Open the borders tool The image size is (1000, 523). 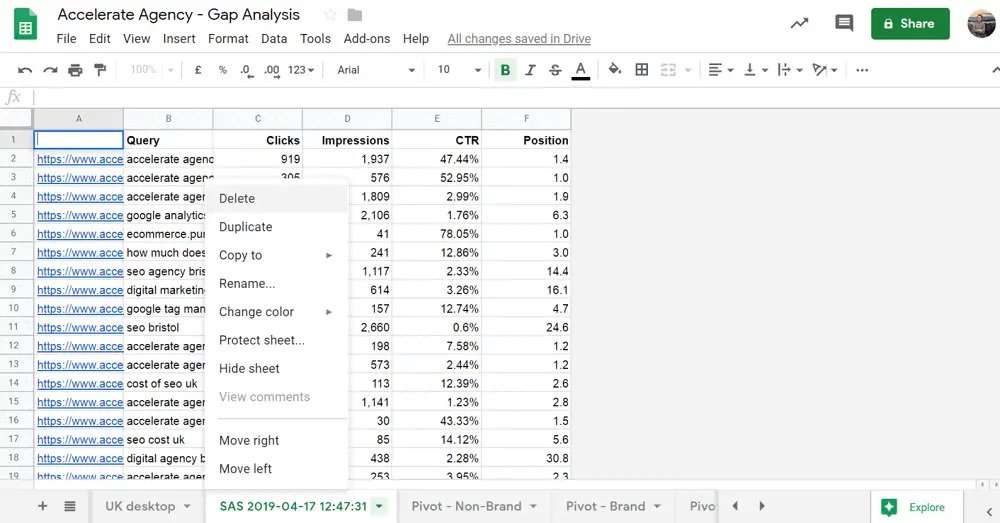coord(642,70)
